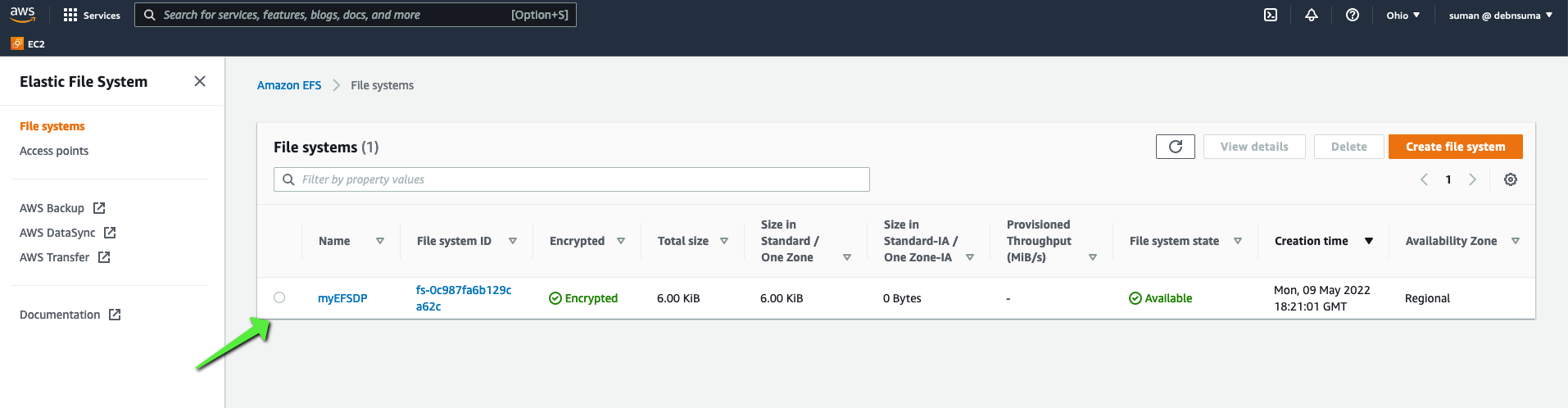
Task: Select the myEFSDP file system radio button
Action: pyautogui.click(x=279, y=297)
